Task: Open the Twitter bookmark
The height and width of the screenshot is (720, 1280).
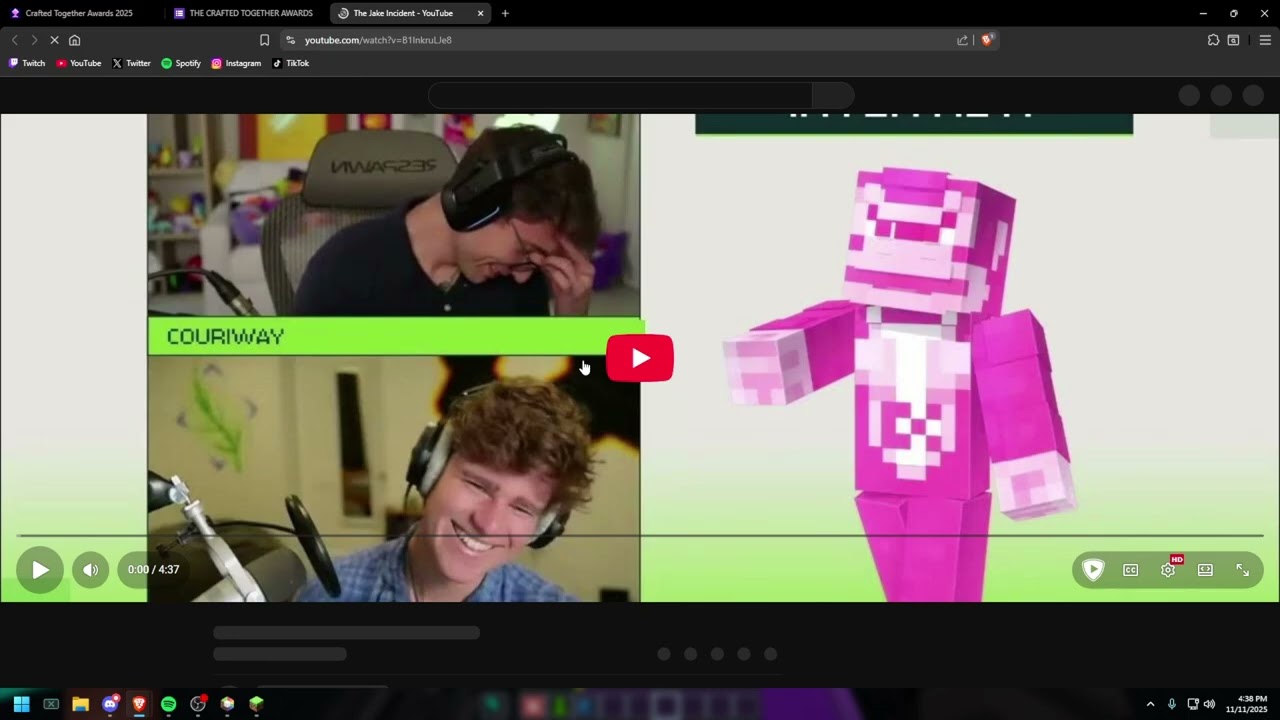Action: (131, 63)
